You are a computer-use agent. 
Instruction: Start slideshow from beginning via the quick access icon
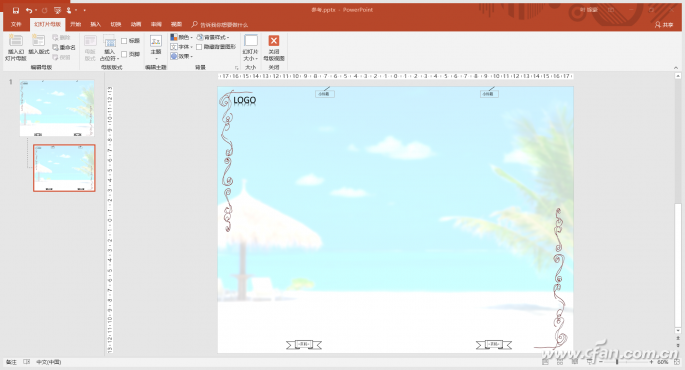pyautogui.click(x=57, y=10)
